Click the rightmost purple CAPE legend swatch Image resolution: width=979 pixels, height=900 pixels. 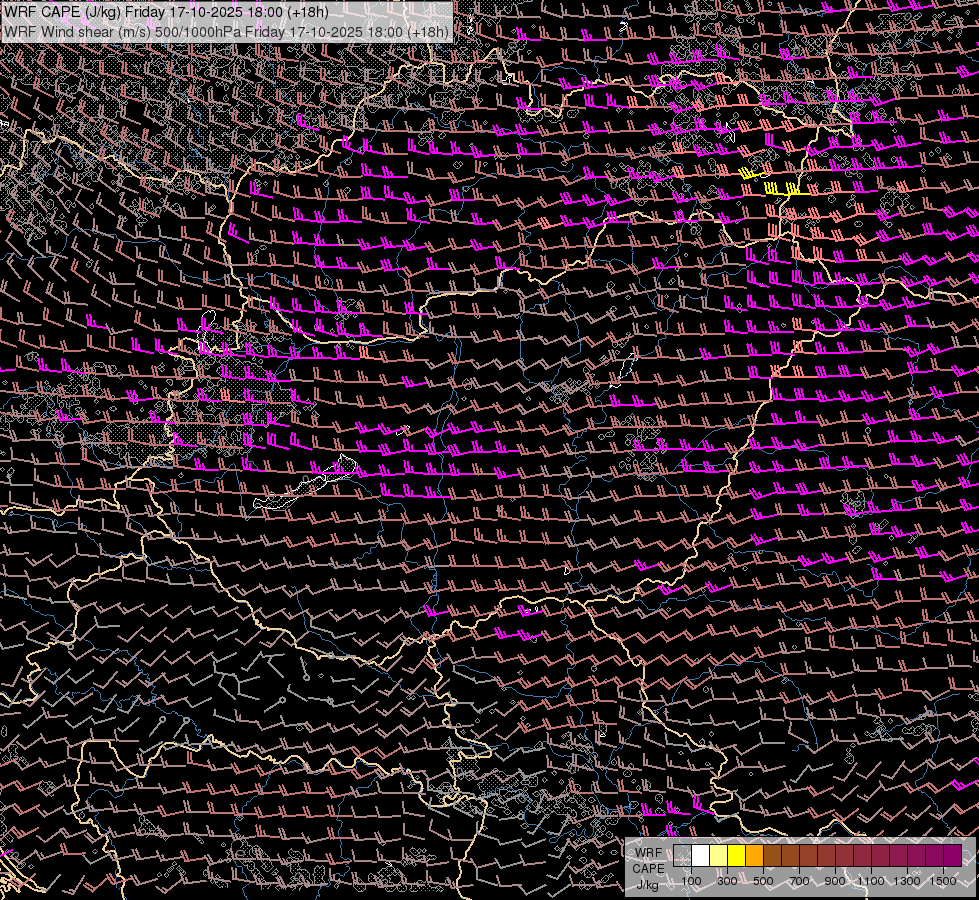point(952,855)
